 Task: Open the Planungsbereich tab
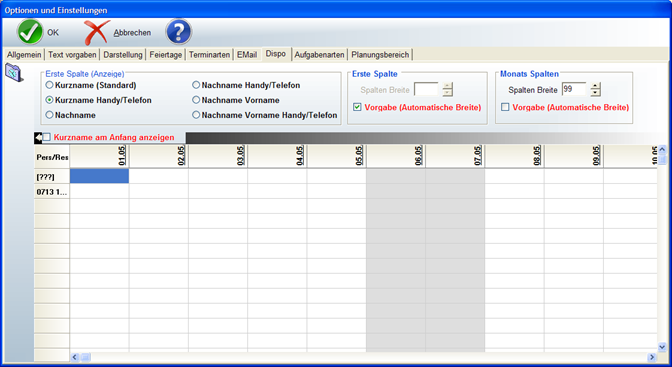(380, 55)
